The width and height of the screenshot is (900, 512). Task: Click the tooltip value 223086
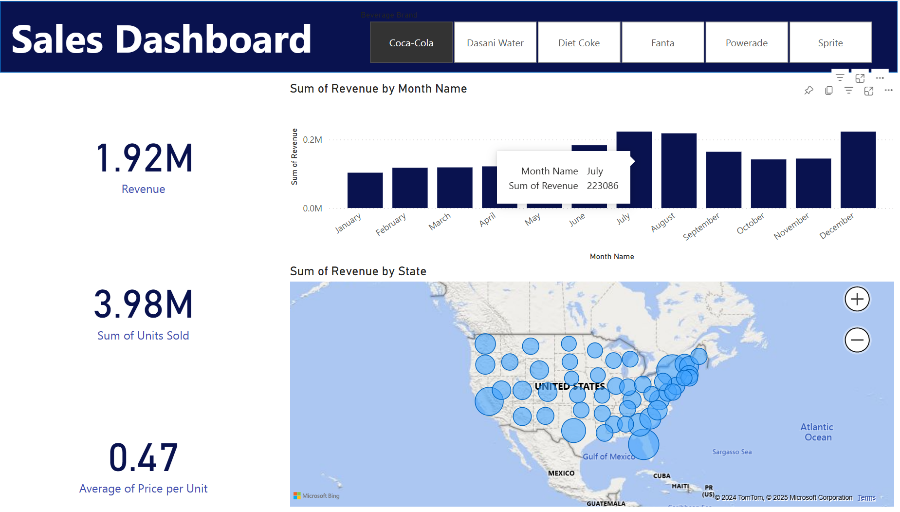[603, 185]
